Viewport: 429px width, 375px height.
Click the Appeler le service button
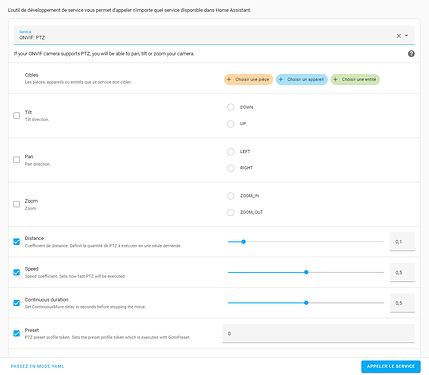click(x=391, y=366)
